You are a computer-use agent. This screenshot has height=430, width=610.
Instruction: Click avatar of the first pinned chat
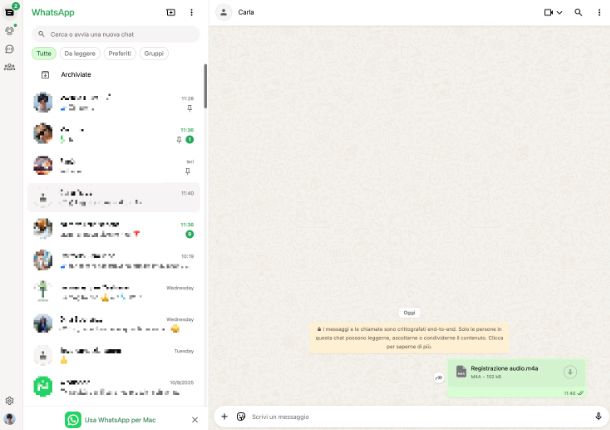(43, 102)
